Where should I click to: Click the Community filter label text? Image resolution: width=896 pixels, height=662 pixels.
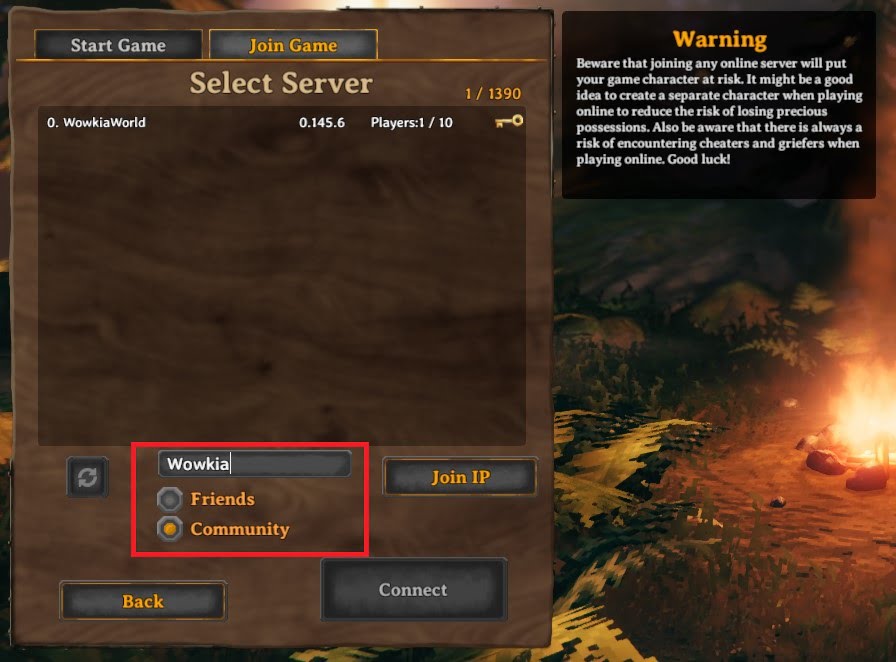[240, 529]
